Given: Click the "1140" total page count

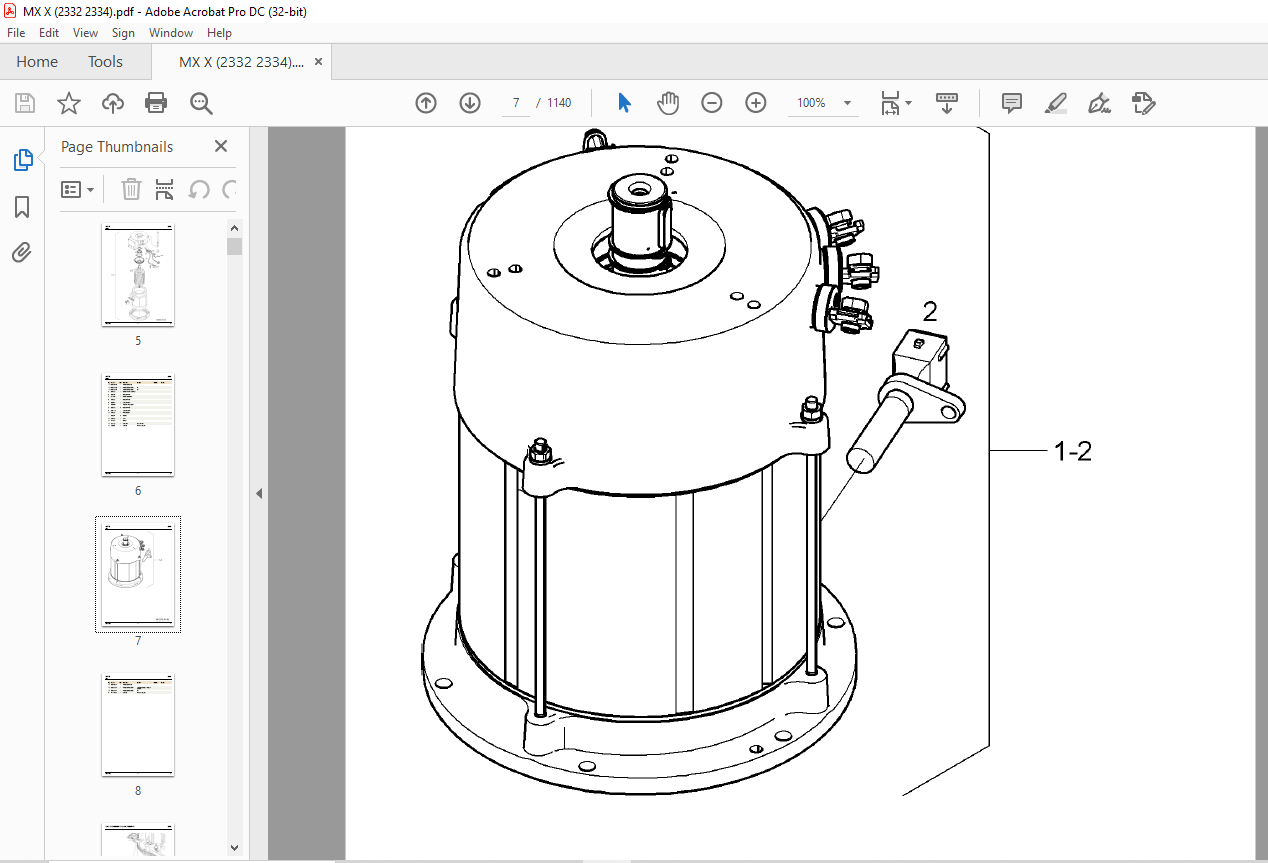Looking at the screenshot, I should click(560, 103).
